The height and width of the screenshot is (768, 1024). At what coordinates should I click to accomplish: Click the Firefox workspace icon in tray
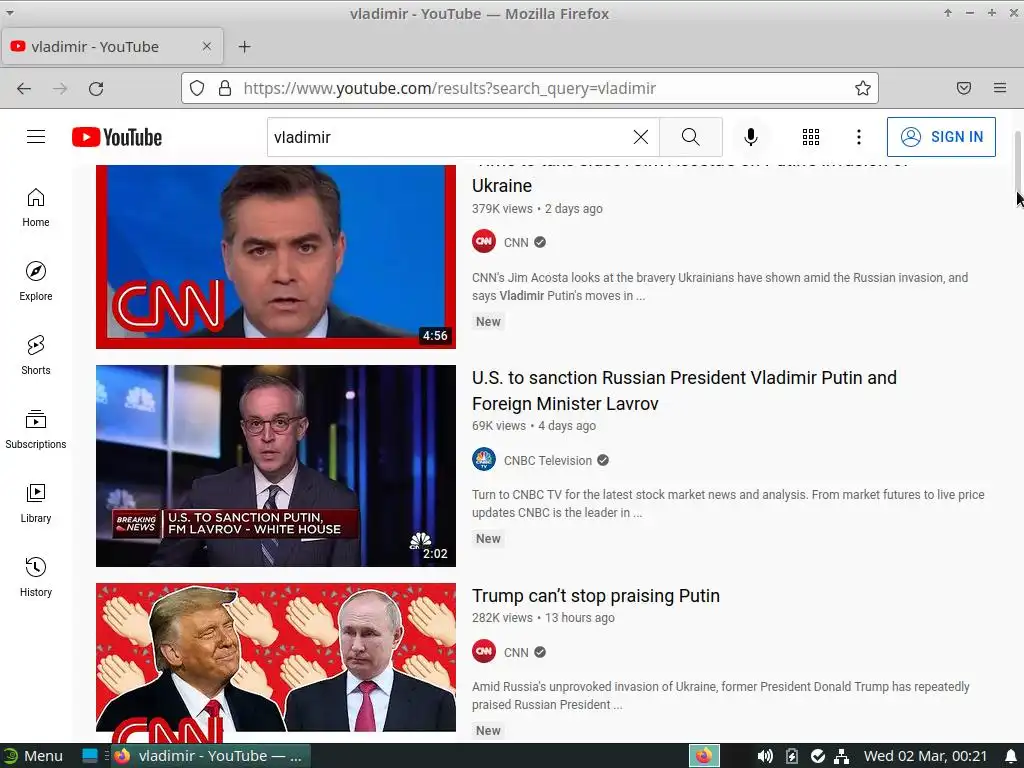704,756
